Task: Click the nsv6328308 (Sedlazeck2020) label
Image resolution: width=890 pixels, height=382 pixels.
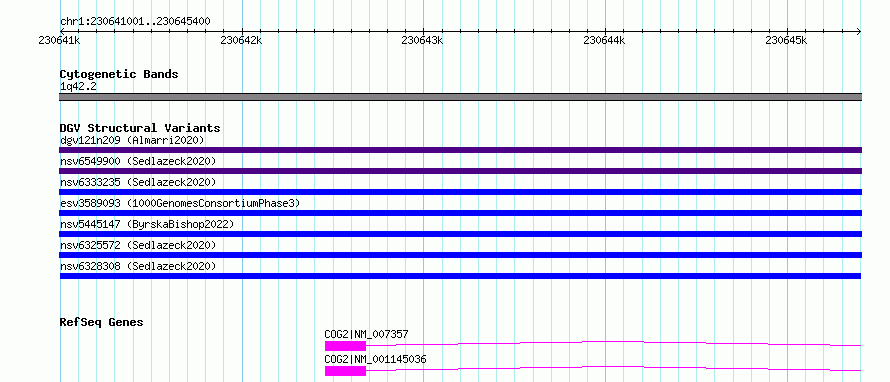Action: 138,266
